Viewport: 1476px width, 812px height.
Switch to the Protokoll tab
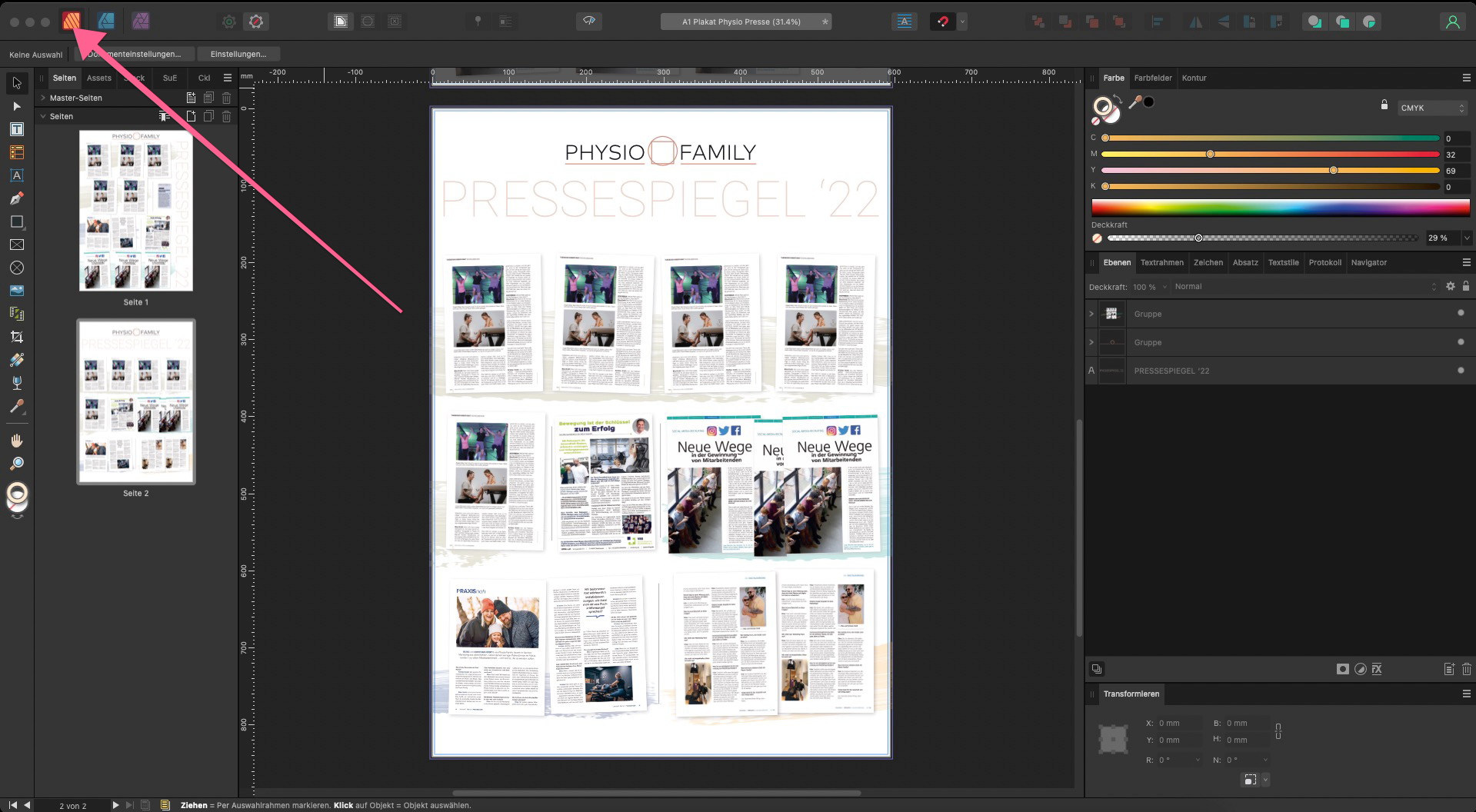point(1324,262)
